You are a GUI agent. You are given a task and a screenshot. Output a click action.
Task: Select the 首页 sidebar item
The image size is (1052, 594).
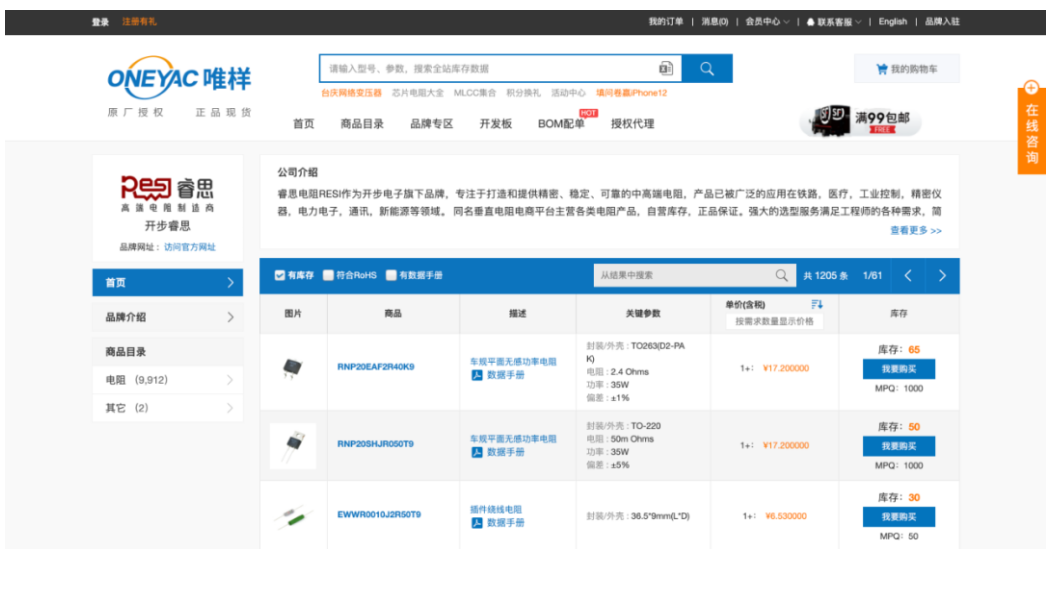tap(168, 283)
